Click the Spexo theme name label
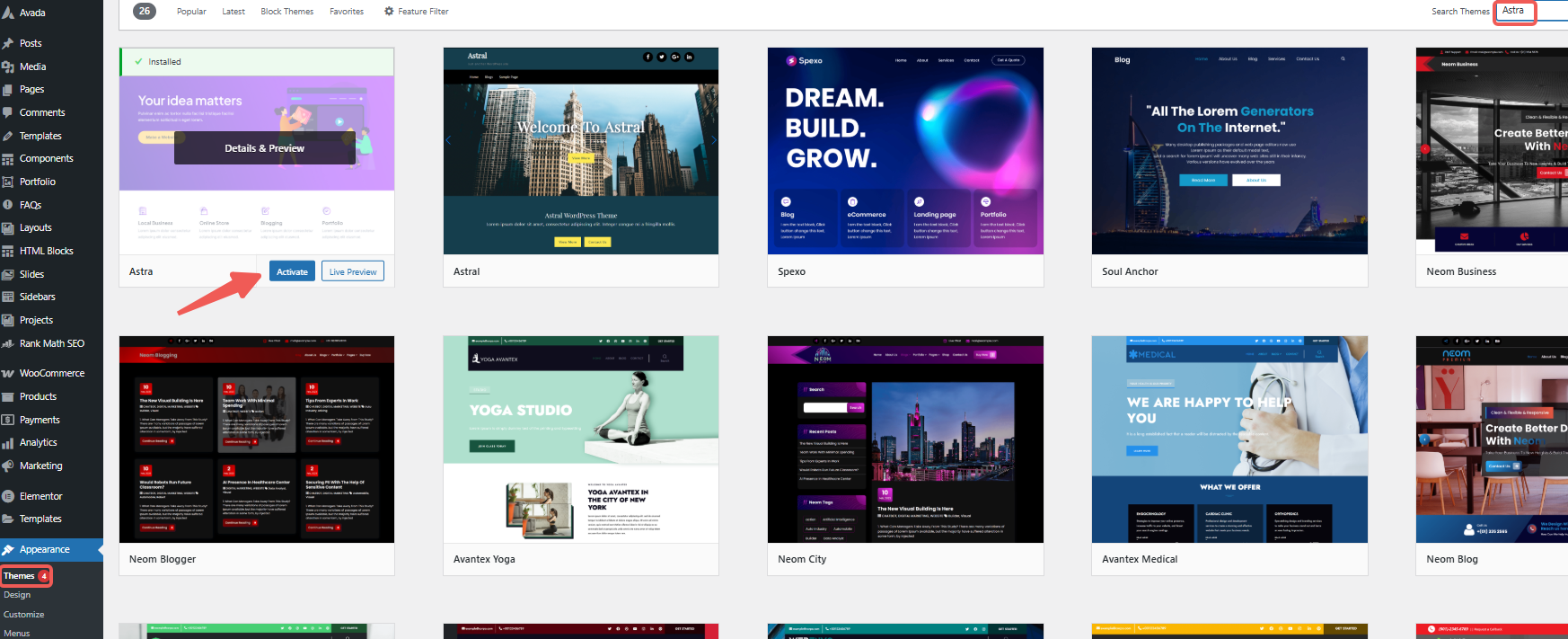The height and width of the screenshot is (639, 1568). pos(791,271)
